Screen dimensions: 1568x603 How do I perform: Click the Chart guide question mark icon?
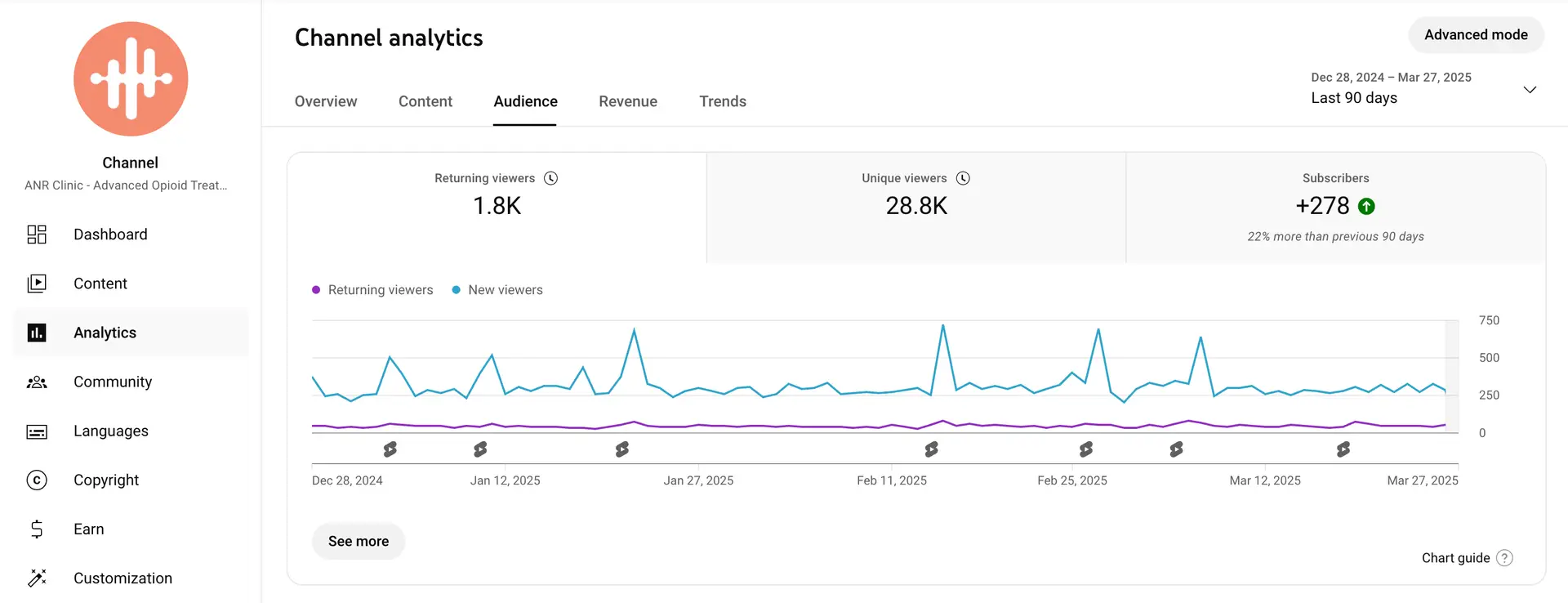coord(1504,558)
